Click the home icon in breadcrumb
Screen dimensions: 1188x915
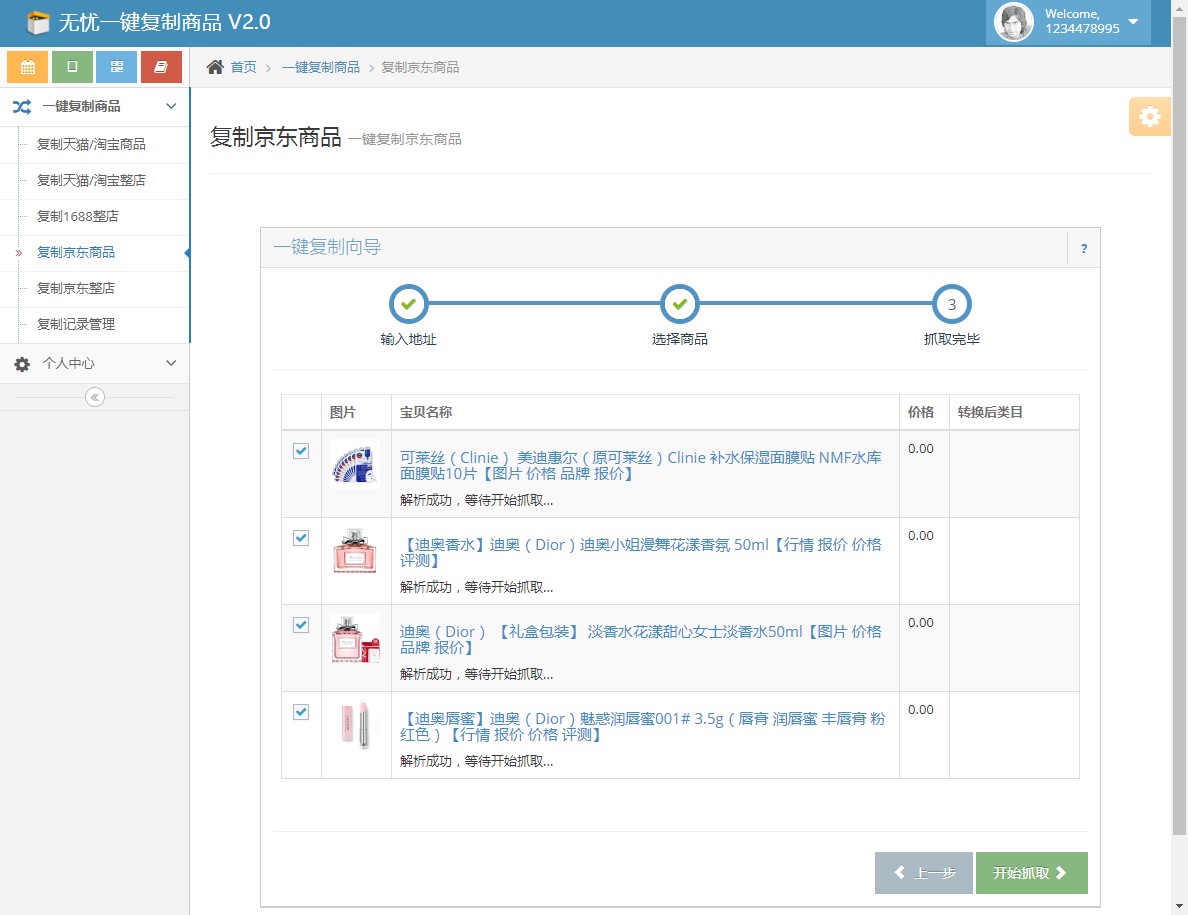(x=215, y=67)
